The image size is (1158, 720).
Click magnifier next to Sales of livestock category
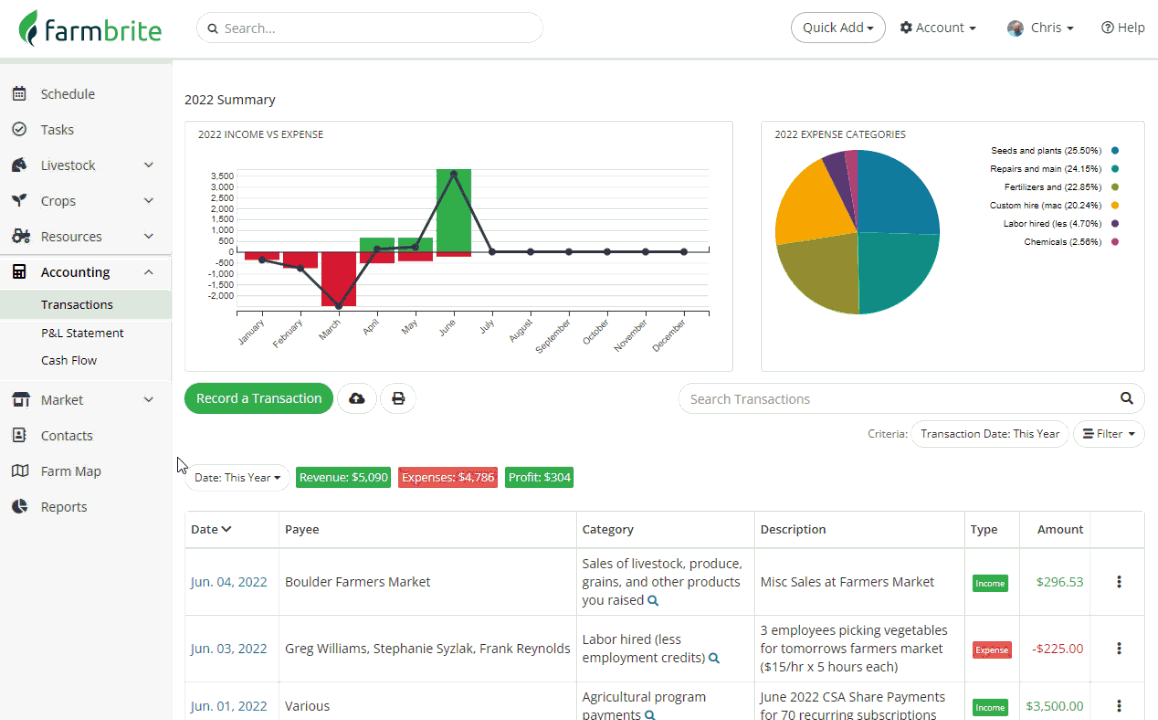653,600
